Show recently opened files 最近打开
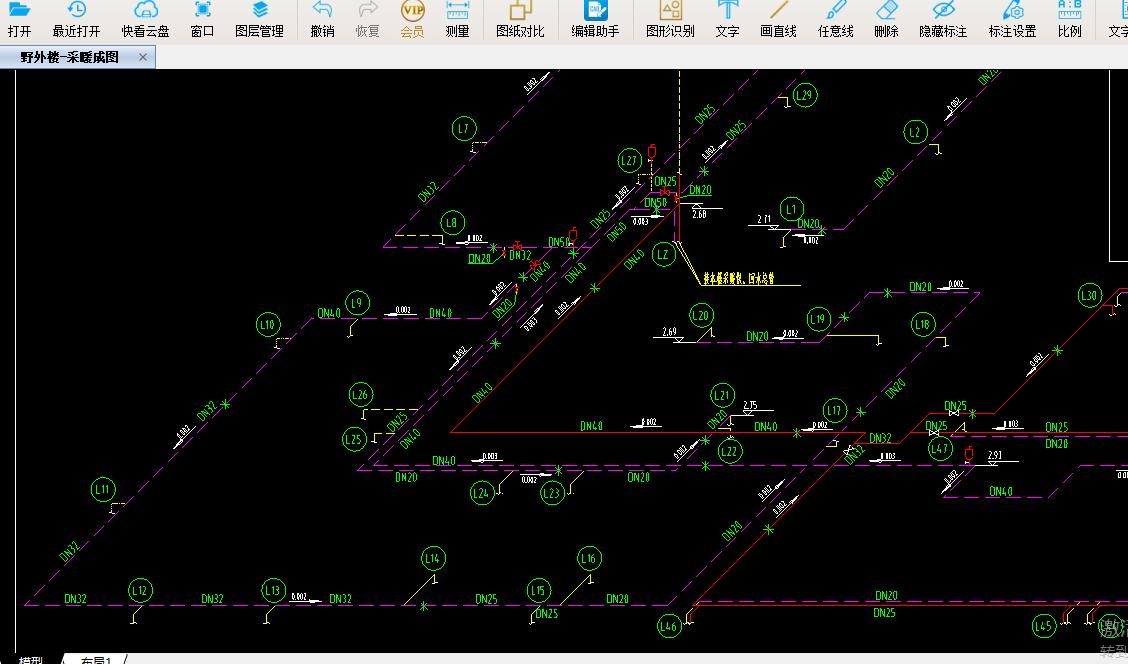The width and height of the screenshot is (1128, 664). click(x=76, y=20)
